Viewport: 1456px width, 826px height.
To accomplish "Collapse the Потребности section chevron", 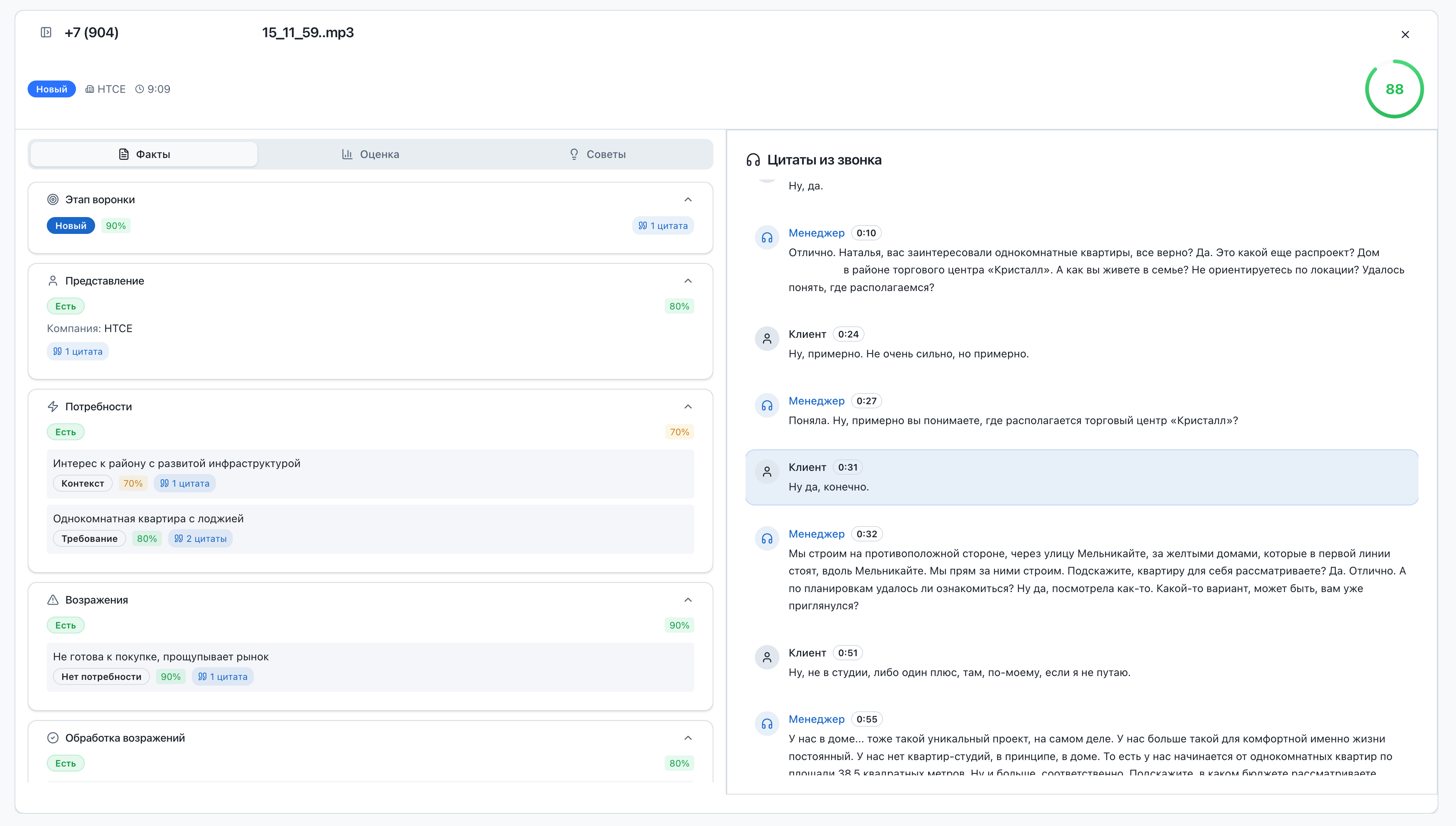I will click(x=688, y=407).
